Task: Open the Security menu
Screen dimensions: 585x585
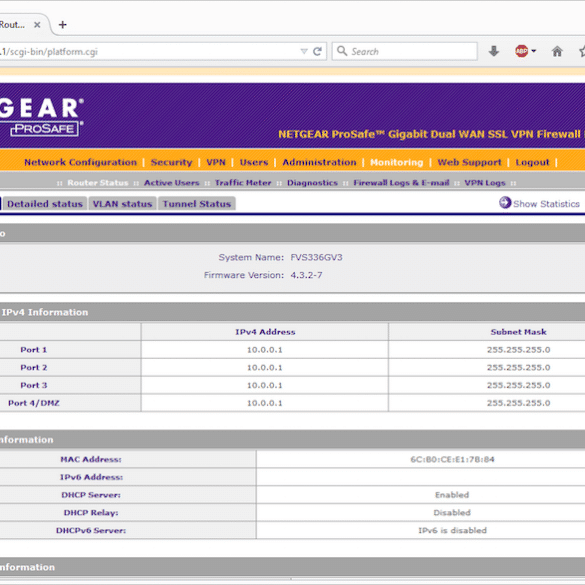Action: click(171, 162)
